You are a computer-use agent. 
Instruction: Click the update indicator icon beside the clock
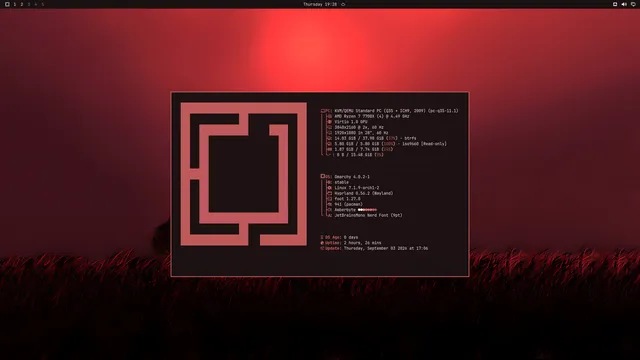[343, 4]
